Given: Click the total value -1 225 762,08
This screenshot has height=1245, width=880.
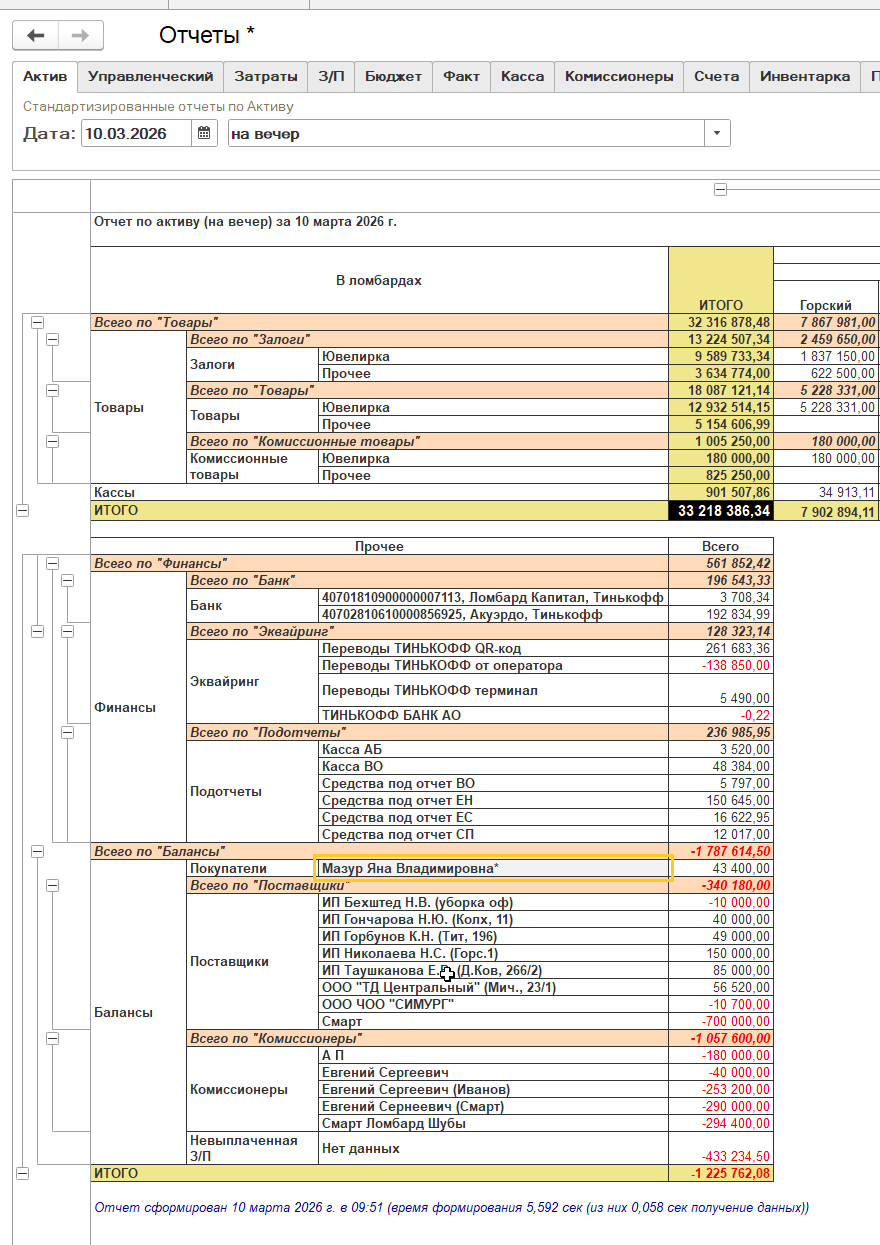Looking at the screenshot, I should [x=721, y=1173].
